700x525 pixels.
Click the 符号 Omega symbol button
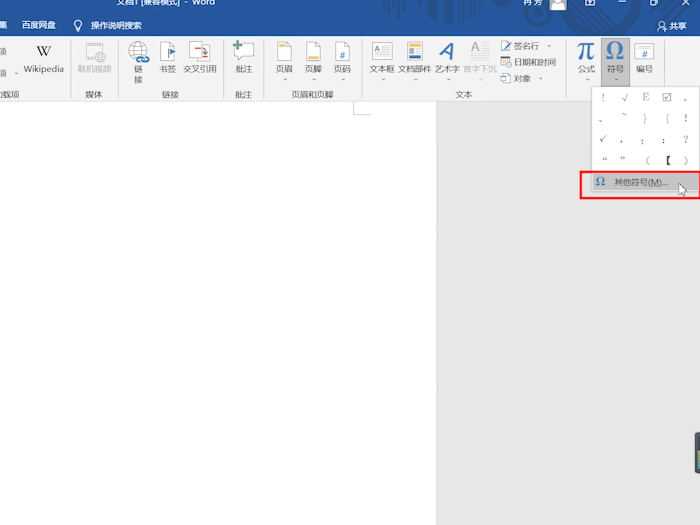[615, 58]
